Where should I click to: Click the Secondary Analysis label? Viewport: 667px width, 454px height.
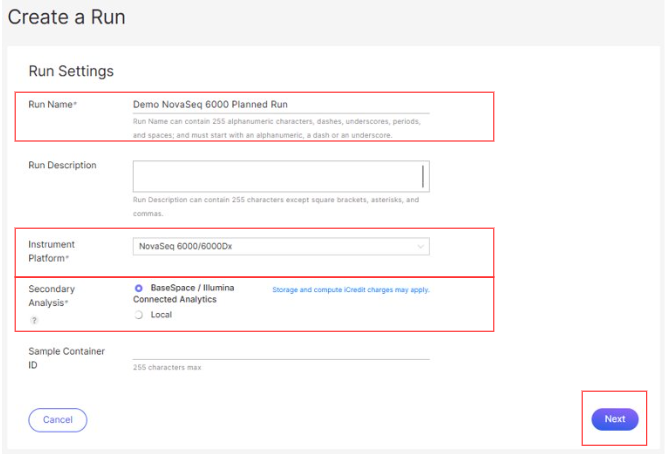click(54, 294)
